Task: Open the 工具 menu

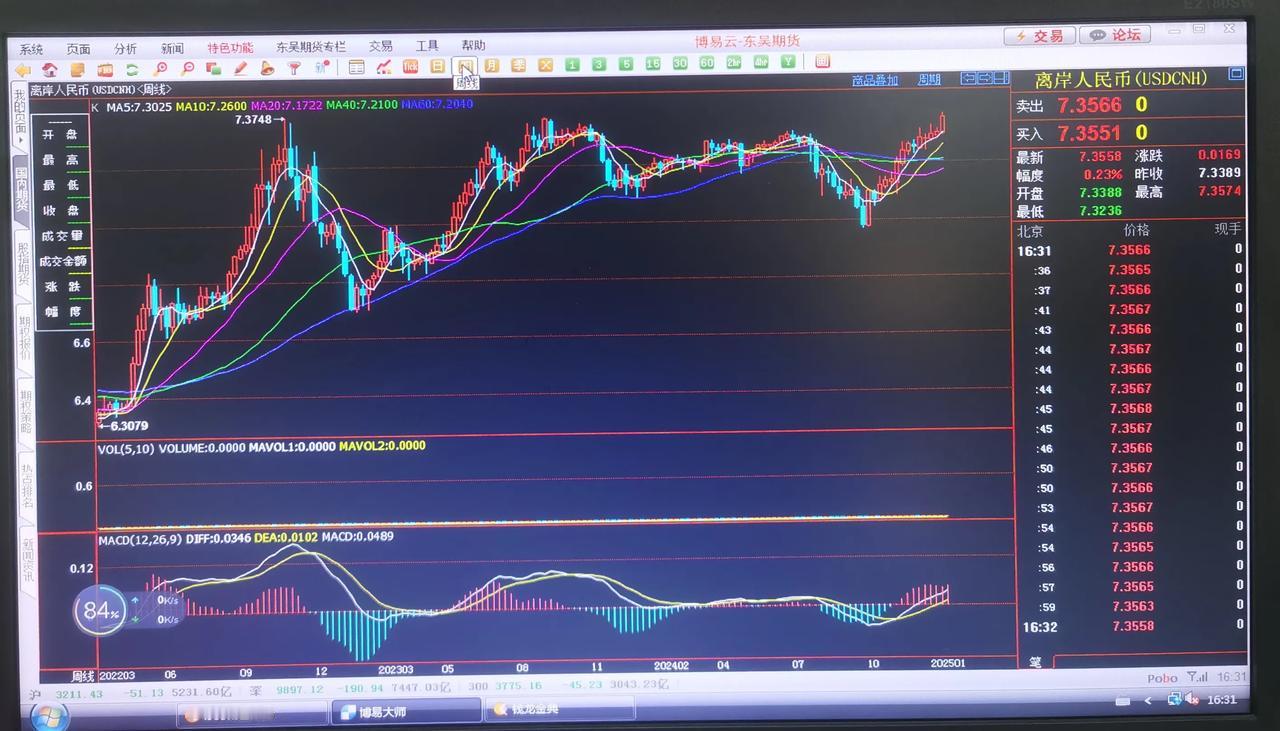Action: pyautogui.click(x=427, y=46)
